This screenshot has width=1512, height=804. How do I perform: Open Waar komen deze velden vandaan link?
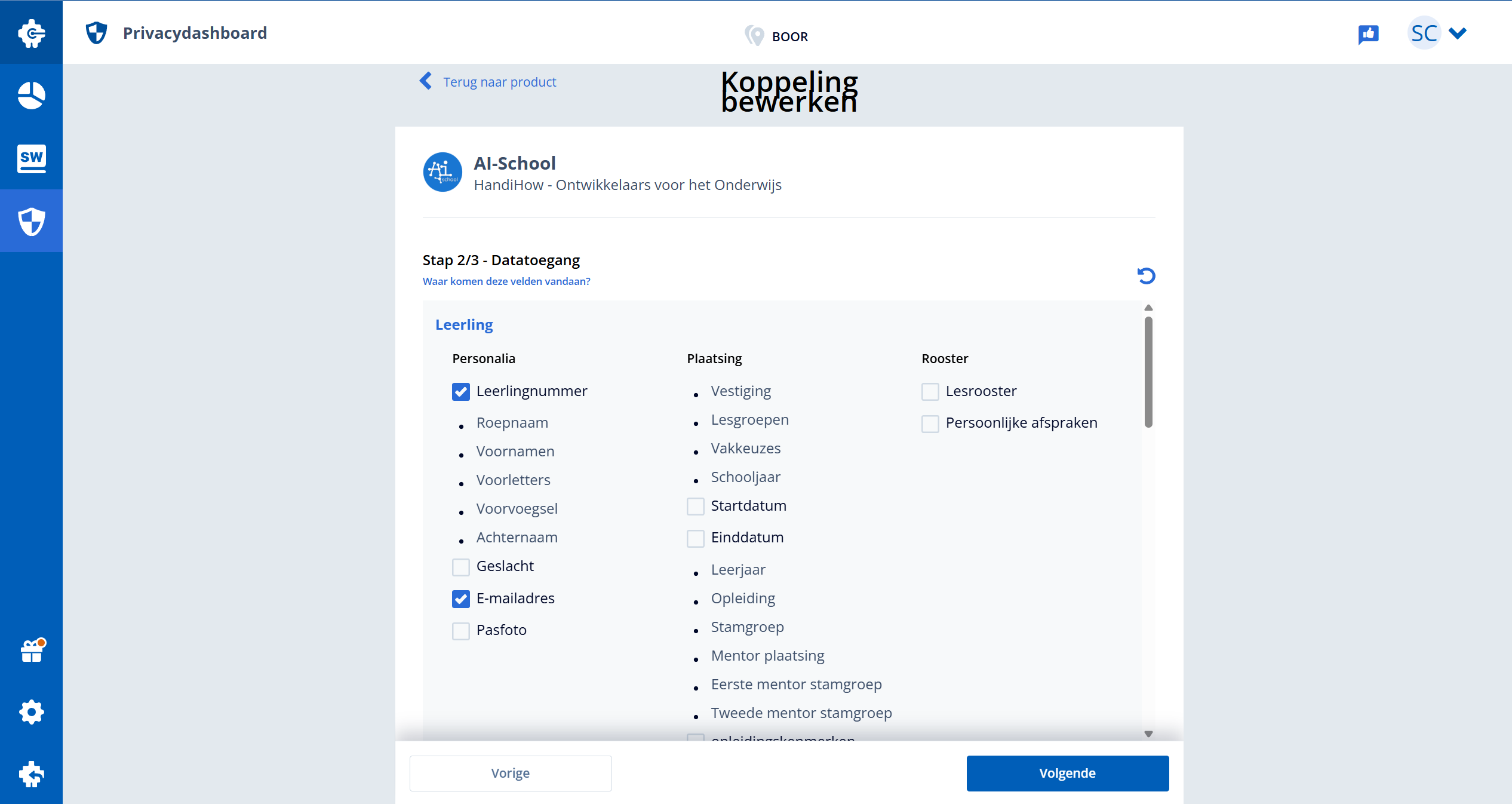coord(506,281)
